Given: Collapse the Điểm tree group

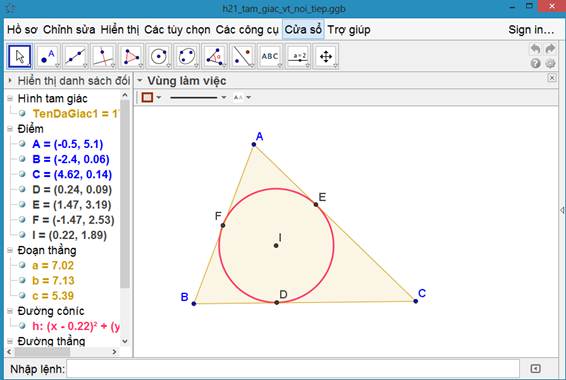Looking at the screenshot, I should coord(10,128).
